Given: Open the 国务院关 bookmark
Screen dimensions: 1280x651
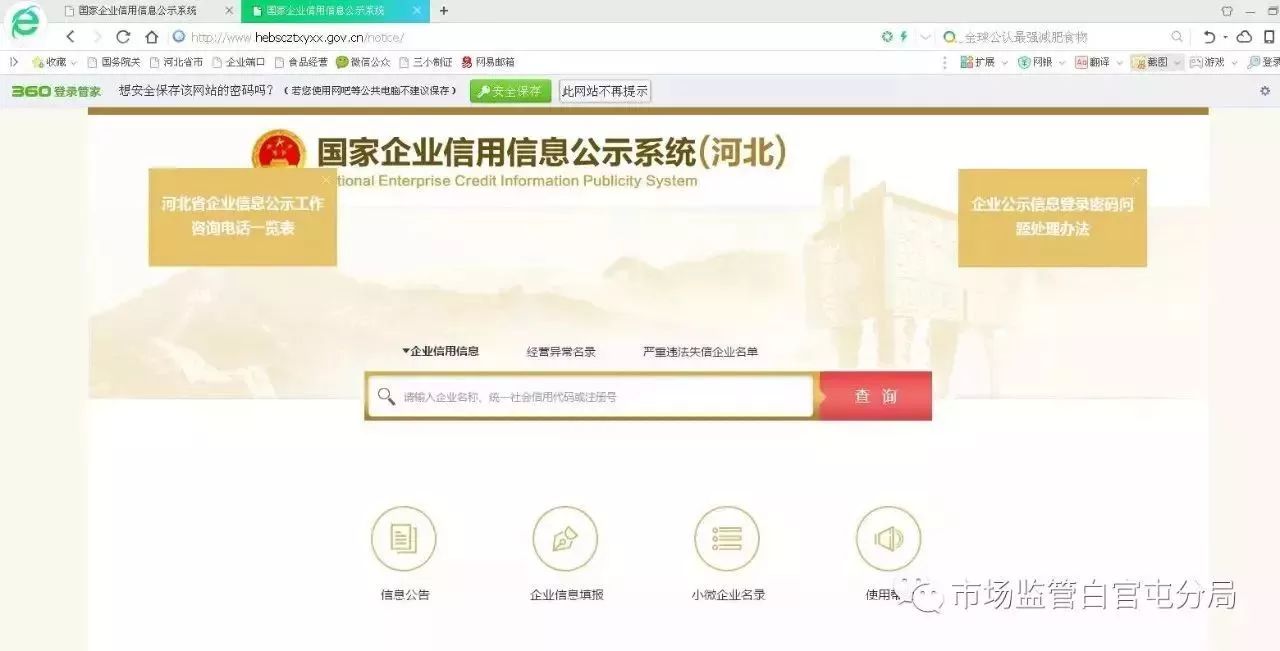Looking at the screenshot, I should coord(114,62).
